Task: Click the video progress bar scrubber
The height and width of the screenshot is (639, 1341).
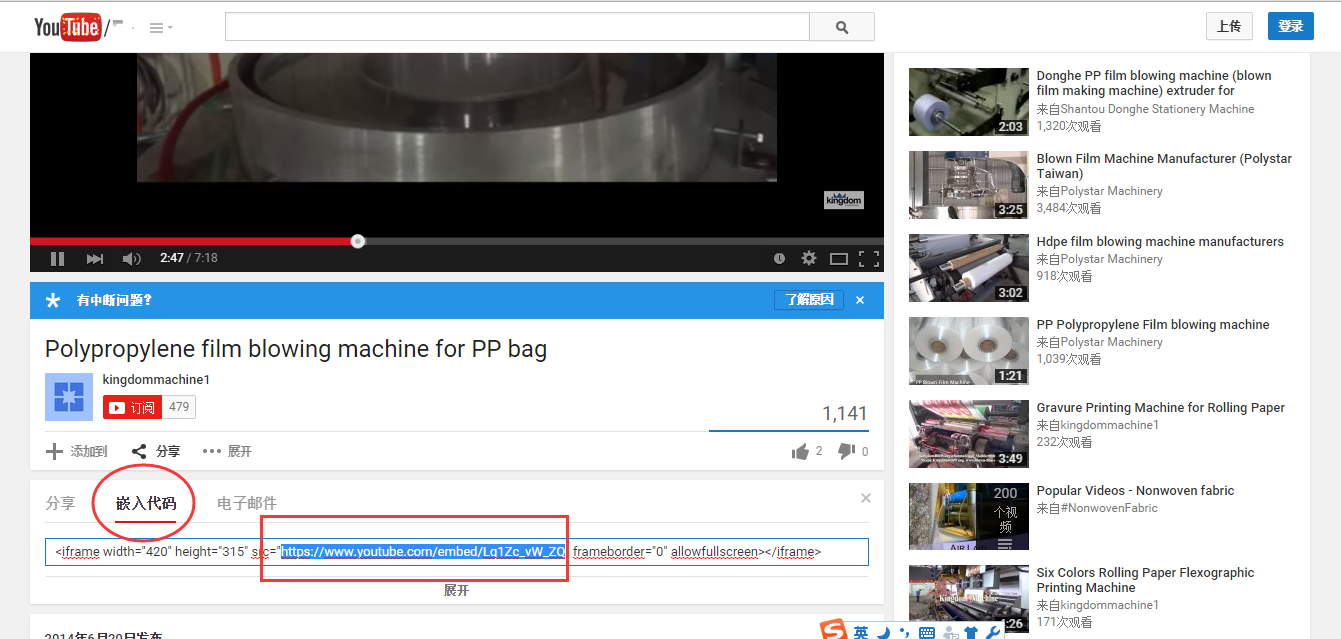Action: pyautogui.click(x=358, y=241)
